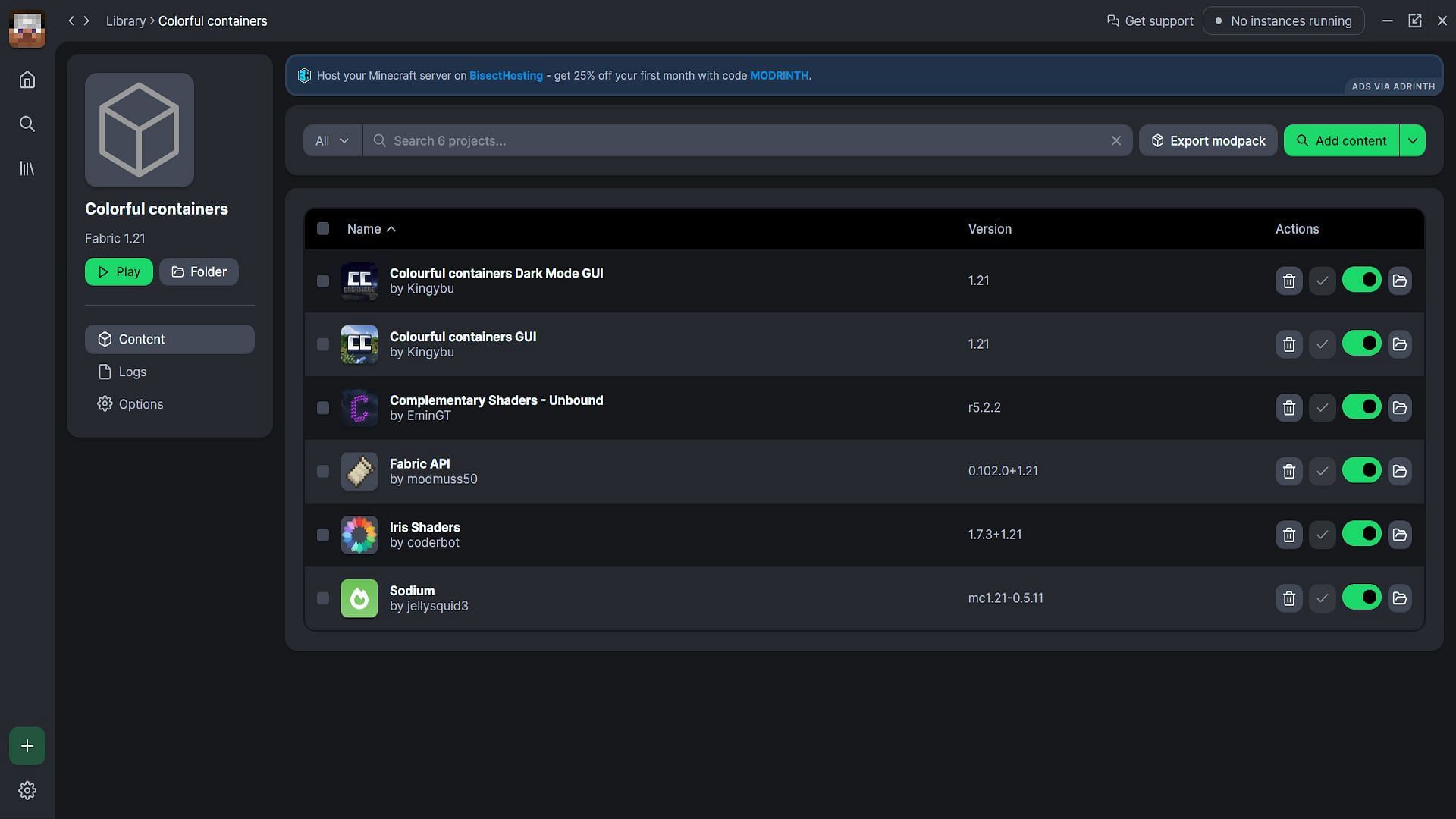The height and width of the screenshot is (819, 1456).
Task: Open Complementary Shaders - Unbound project name
Action: coord(496,400)
